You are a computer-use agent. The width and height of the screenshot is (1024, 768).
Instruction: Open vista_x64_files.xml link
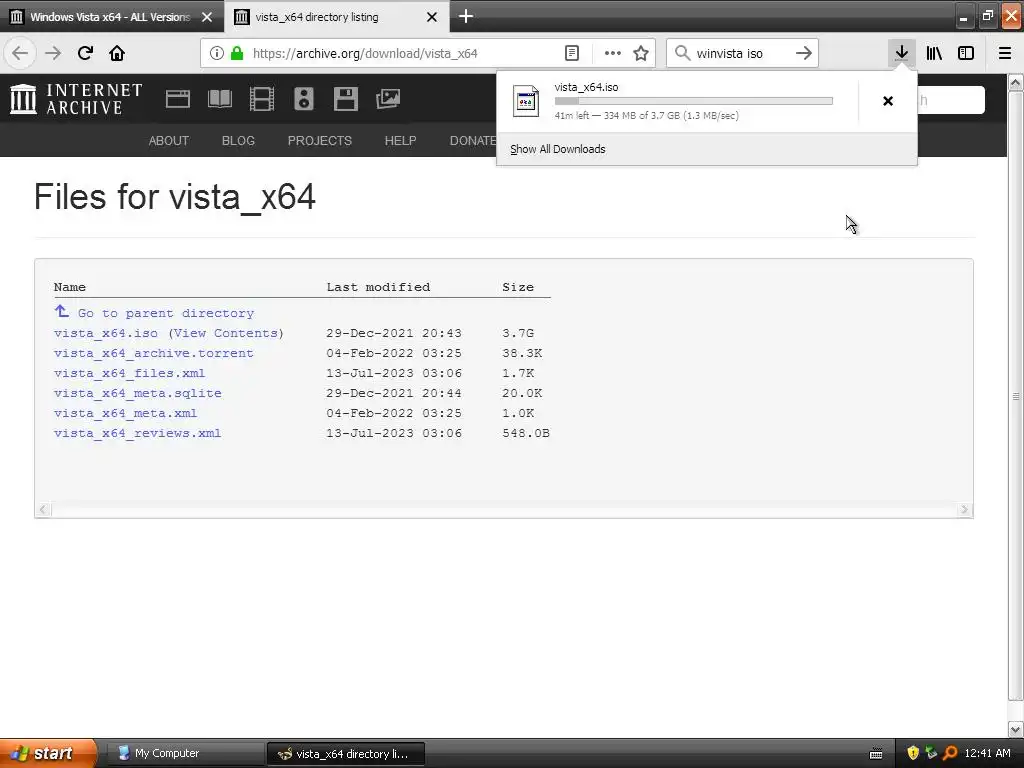coord(129,374)
